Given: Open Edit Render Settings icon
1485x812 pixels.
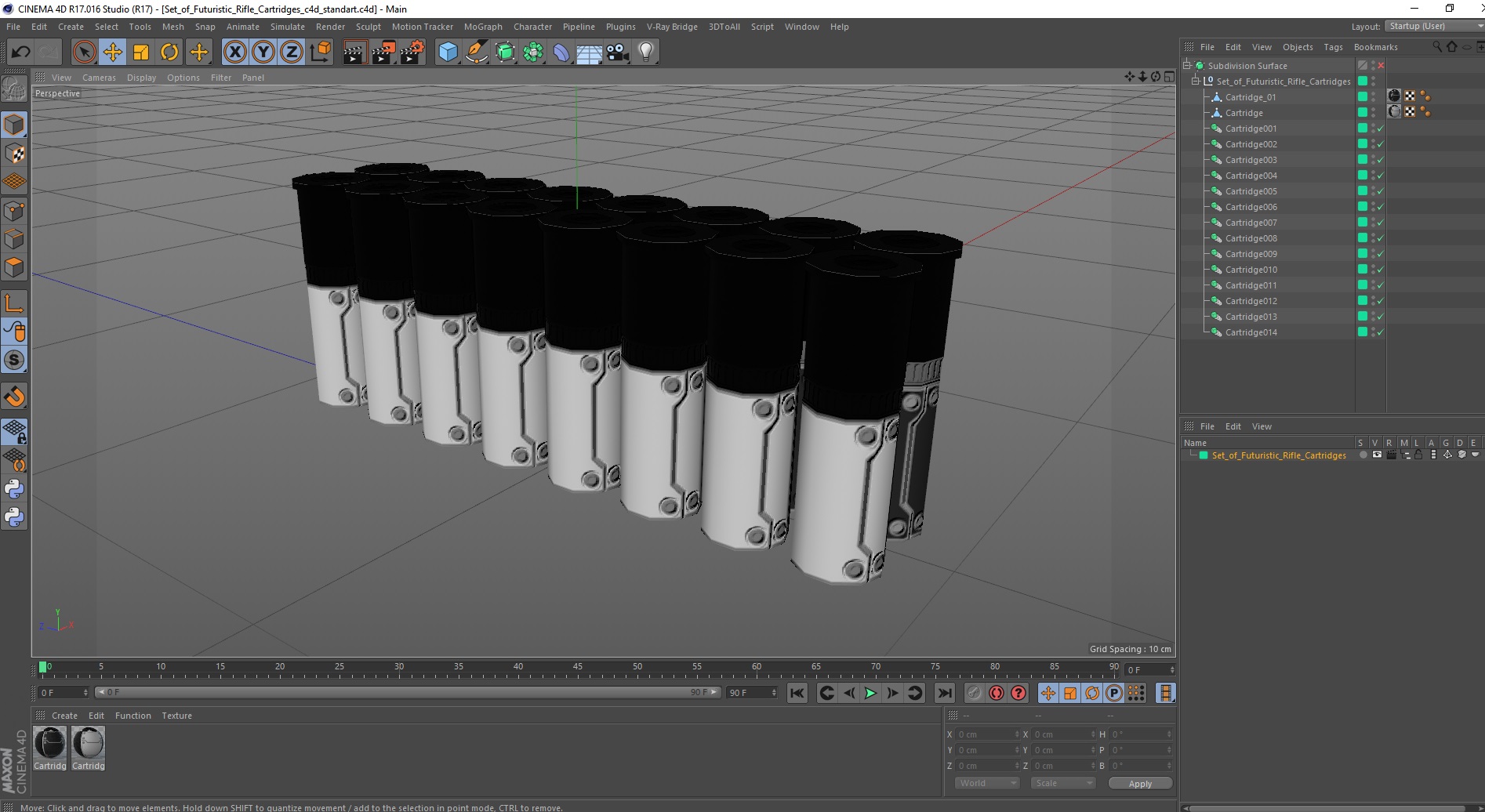Looking at the screenshot, I should 412,53.
